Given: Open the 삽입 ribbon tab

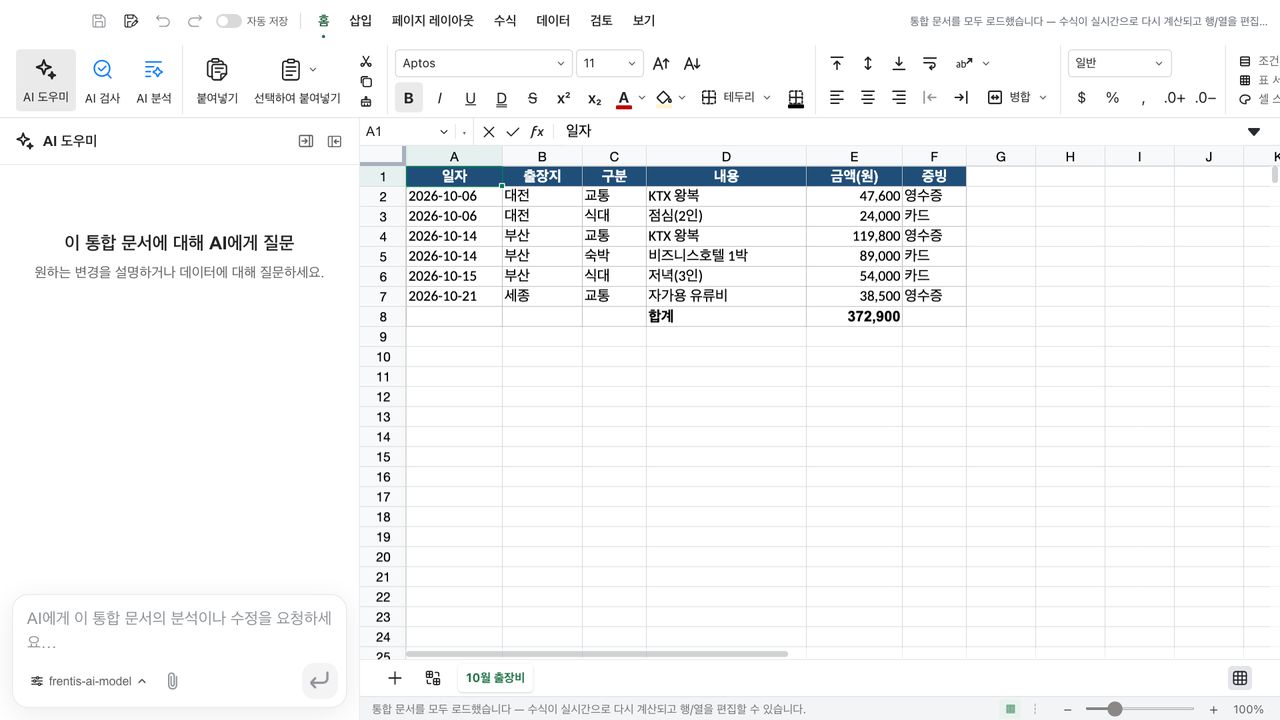Looking at the screenshot, I should point(361,20).
